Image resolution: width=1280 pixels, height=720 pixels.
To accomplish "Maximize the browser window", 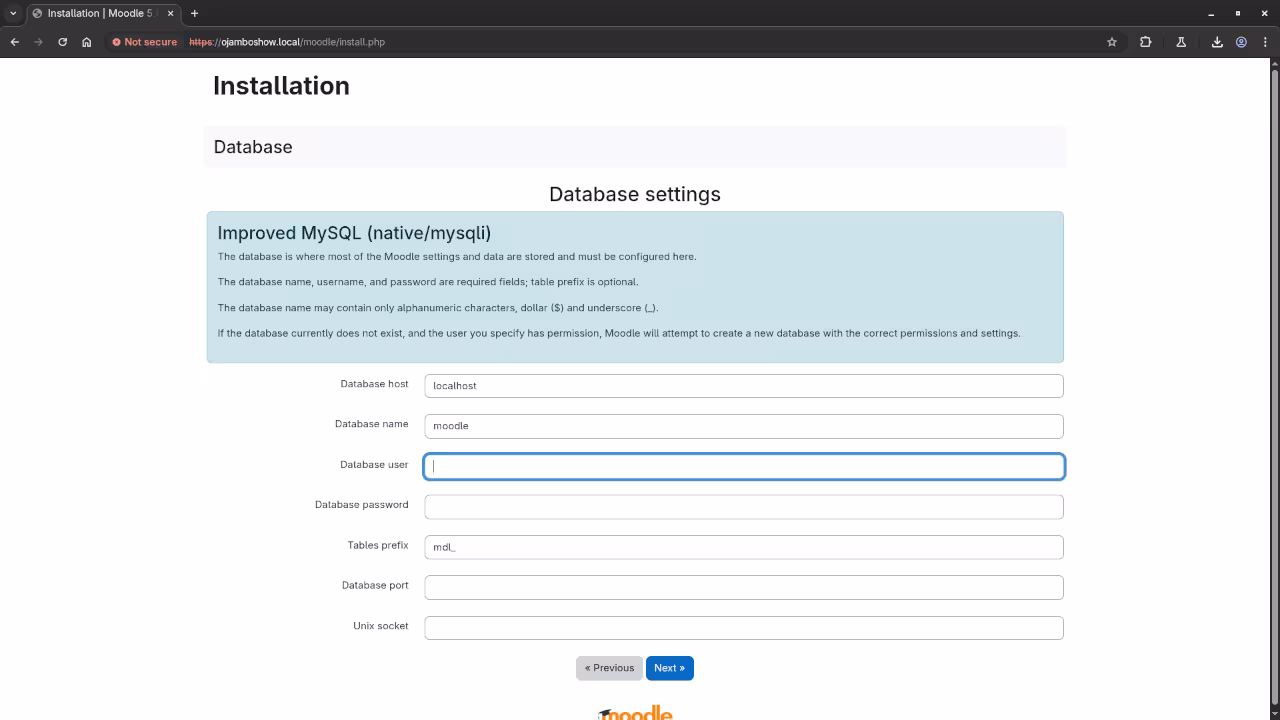I will pyautogui.click(x=1238, y=13).
